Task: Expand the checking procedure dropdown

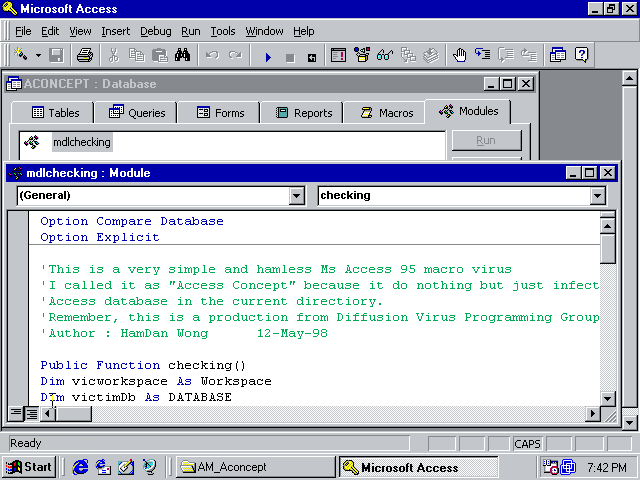Action: click(598, 196)
